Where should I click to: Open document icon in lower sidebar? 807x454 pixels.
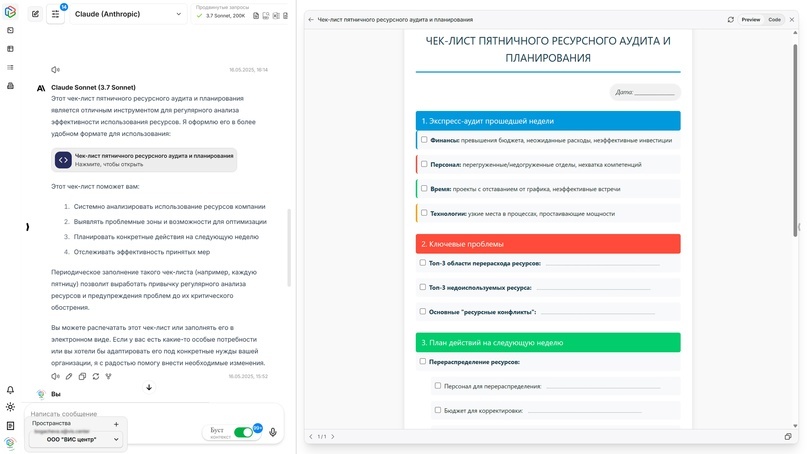(10, 426)
